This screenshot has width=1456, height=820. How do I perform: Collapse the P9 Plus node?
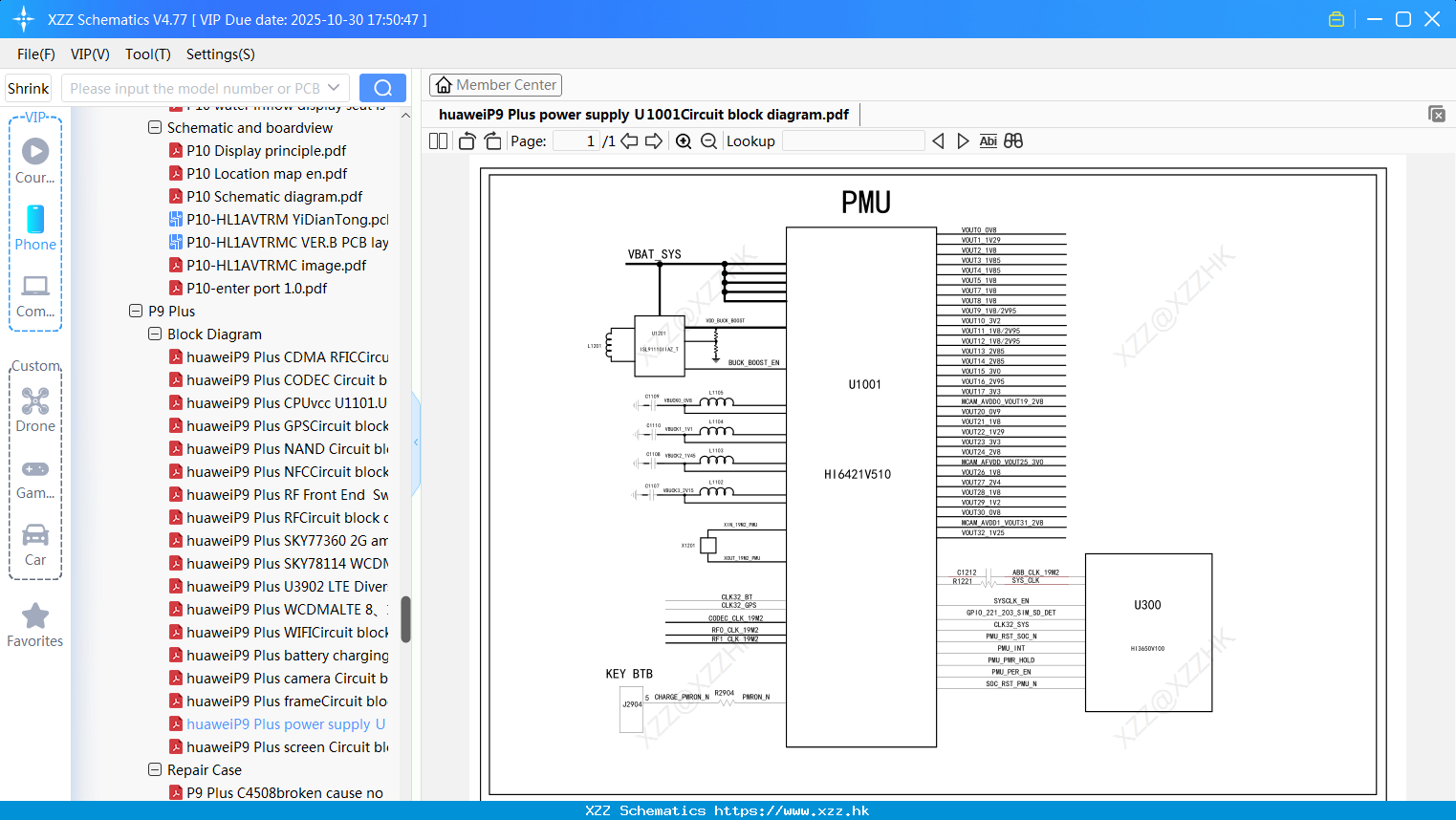[136, 311]
